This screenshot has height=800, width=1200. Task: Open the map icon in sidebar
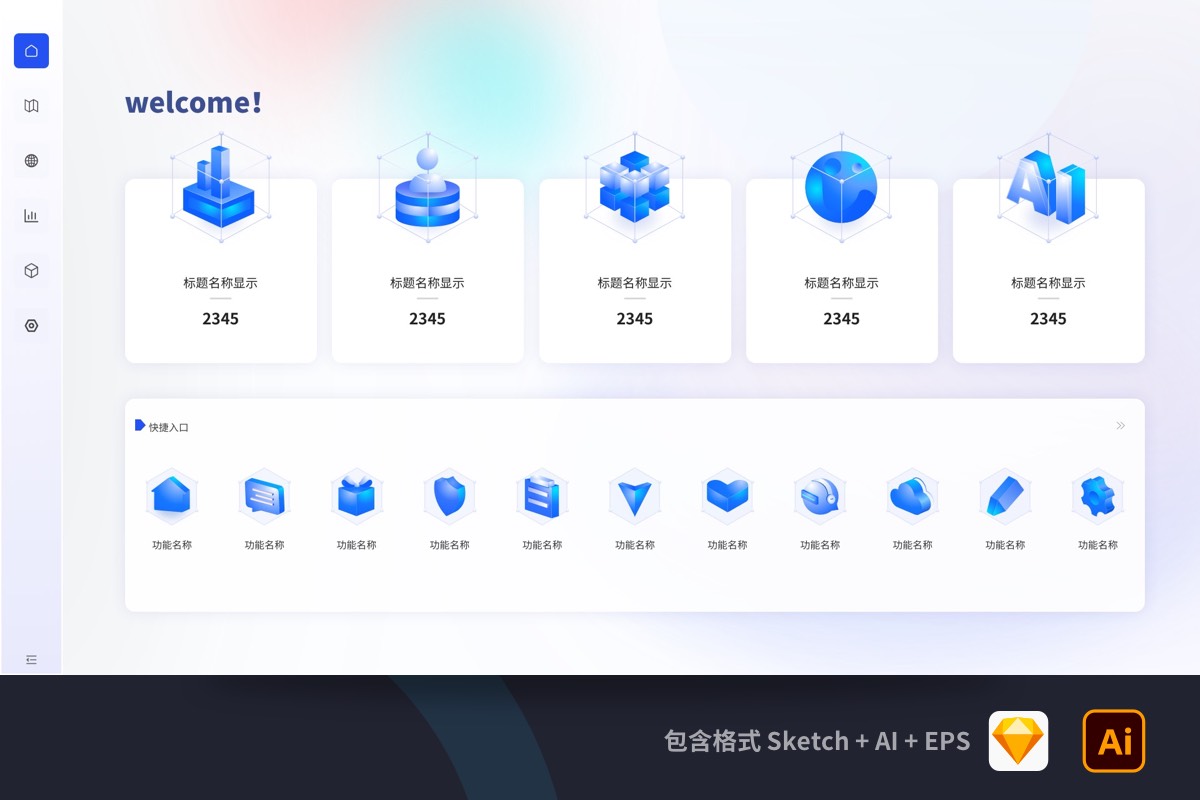(x=31, y=106)
